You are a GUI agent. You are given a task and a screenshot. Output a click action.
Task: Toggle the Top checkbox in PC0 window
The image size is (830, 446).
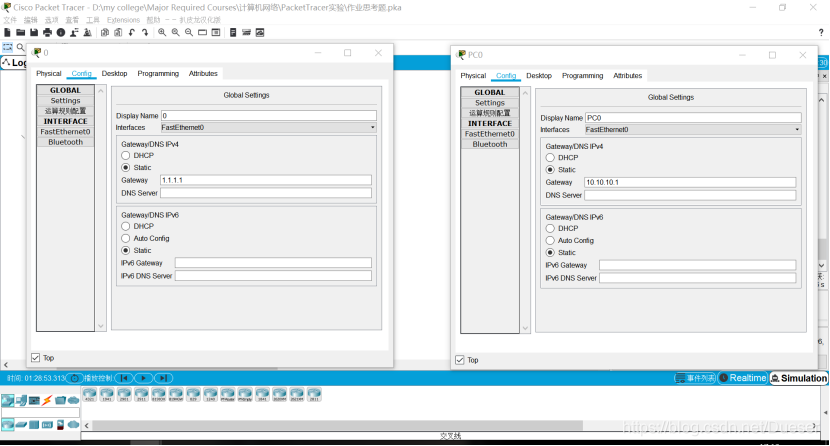(459, 360)
